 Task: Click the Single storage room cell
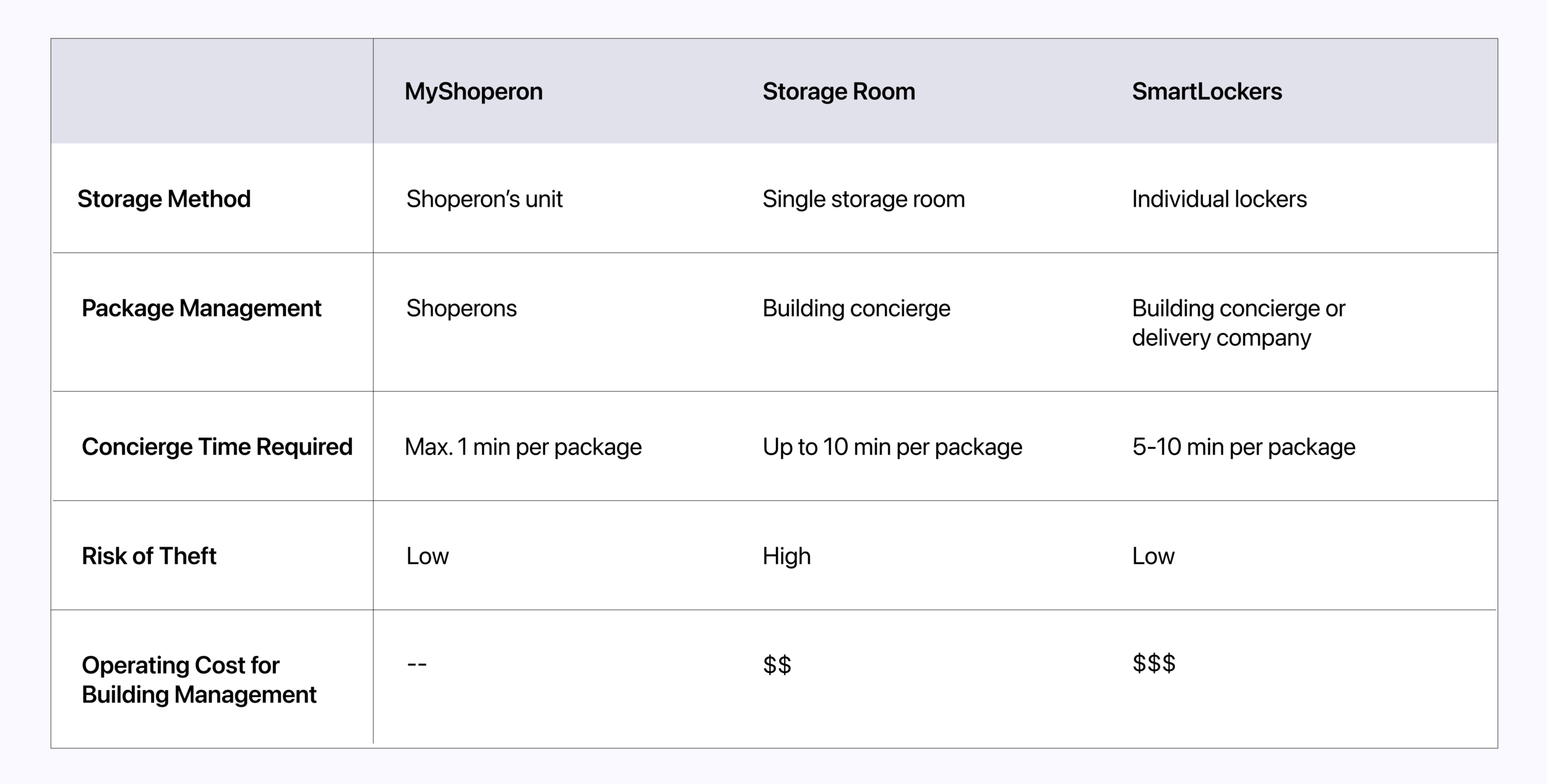coord(863,199)
